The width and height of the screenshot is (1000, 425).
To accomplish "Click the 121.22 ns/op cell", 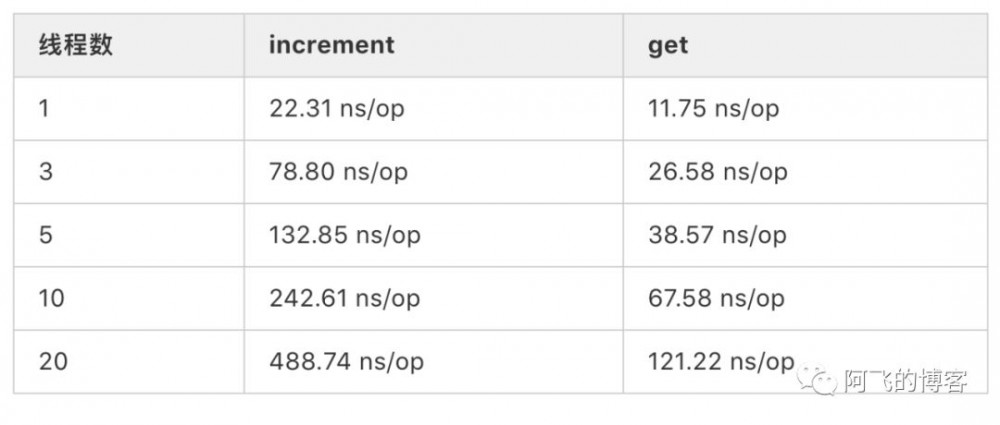I will 721,361.
